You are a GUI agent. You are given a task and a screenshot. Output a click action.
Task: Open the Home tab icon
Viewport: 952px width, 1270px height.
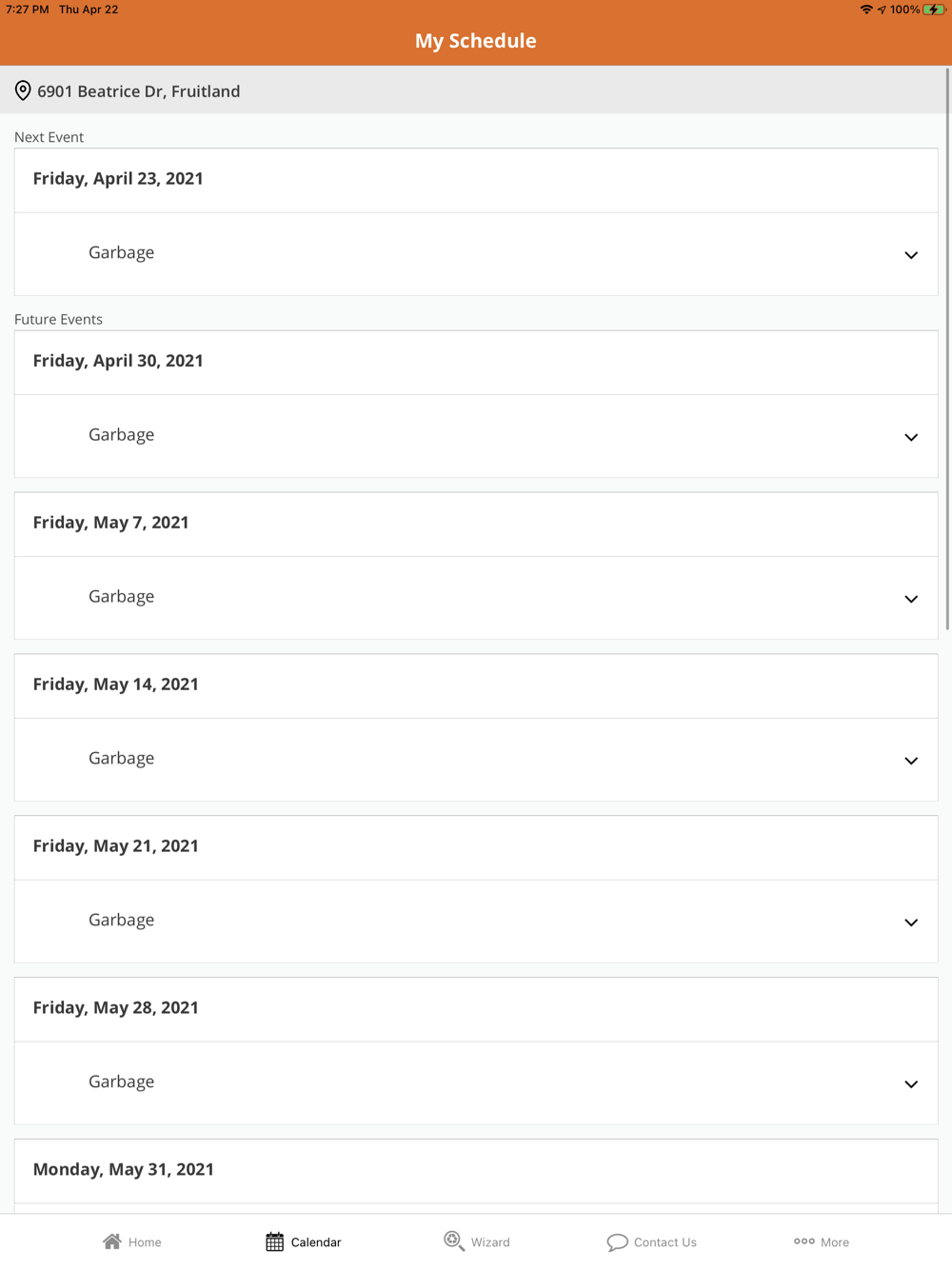(112, 1241)
